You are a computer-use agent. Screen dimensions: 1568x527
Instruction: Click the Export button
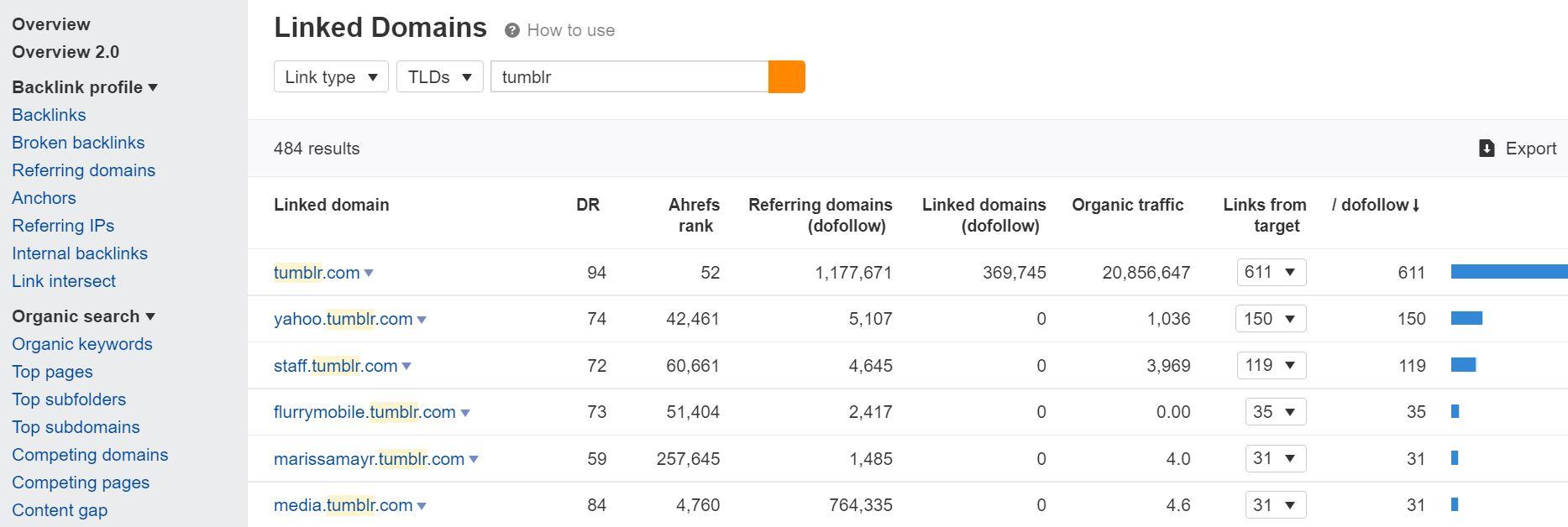click(1518, 149)
